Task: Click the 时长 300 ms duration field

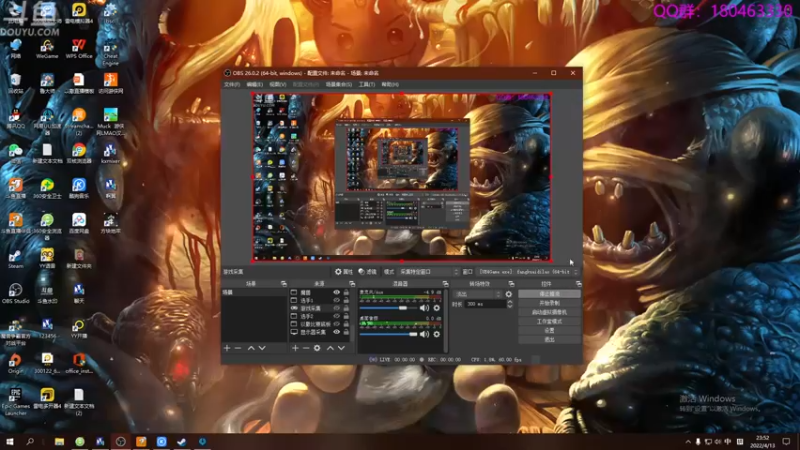Action: click(485, 304)
